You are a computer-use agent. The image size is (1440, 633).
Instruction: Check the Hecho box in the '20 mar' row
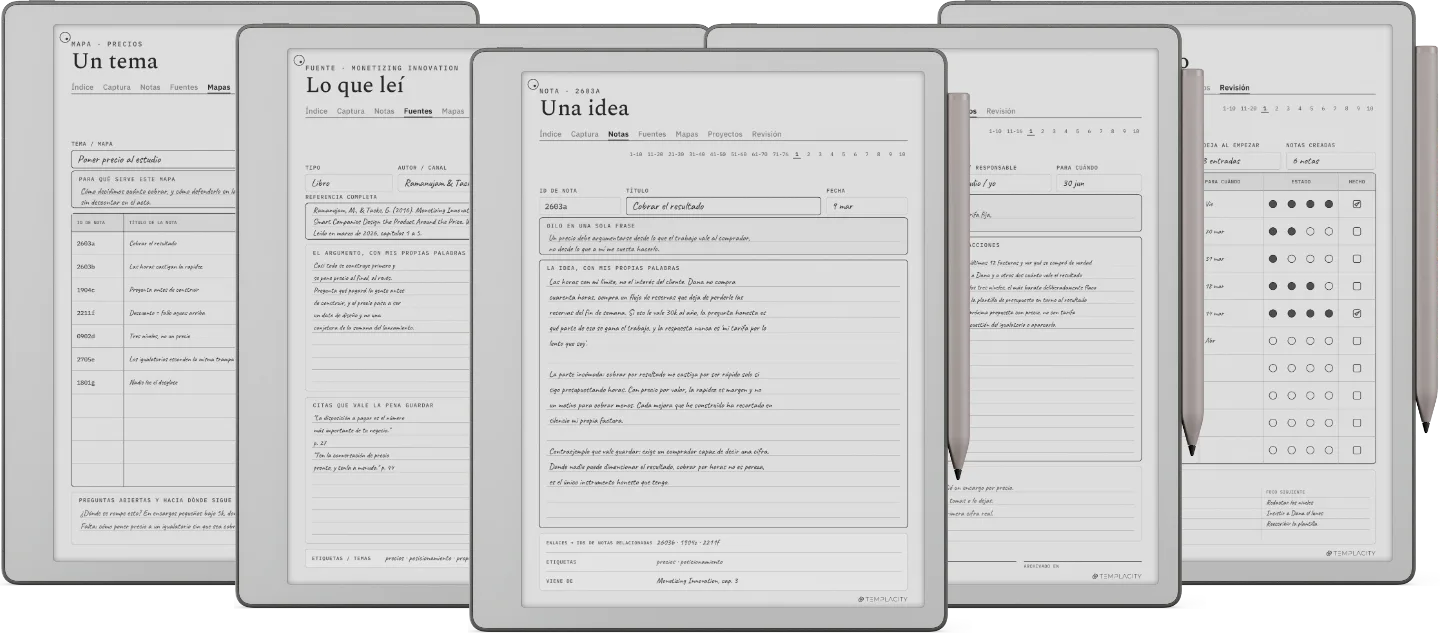tap(1356, 231)
